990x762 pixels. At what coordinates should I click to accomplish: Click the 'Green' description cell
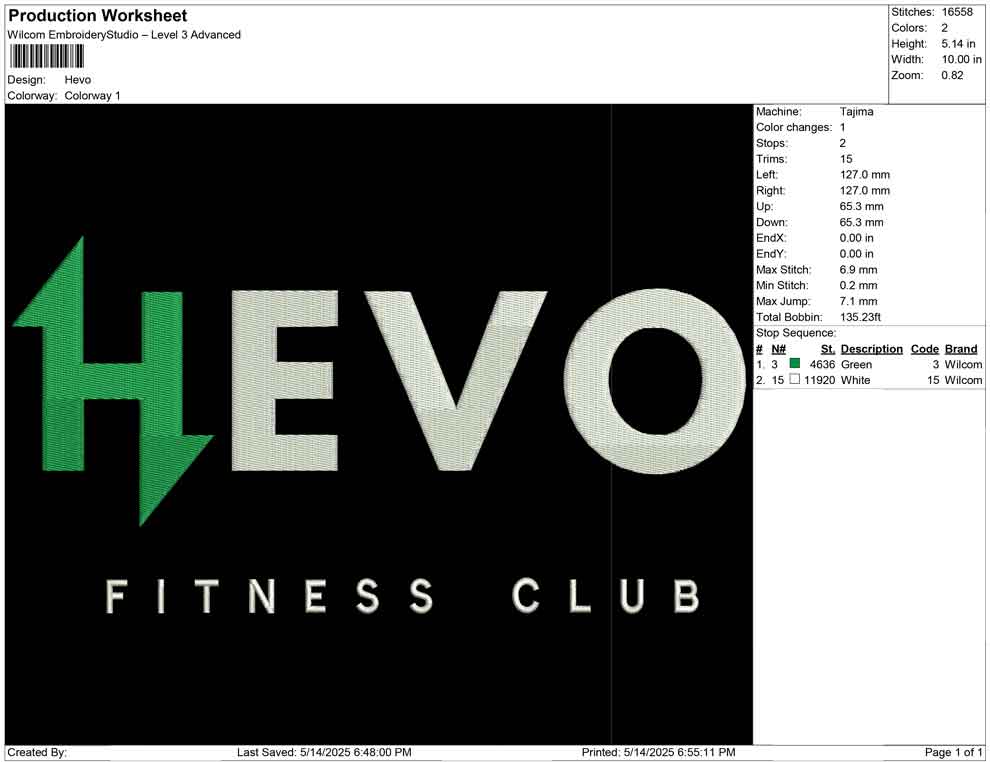856,364
